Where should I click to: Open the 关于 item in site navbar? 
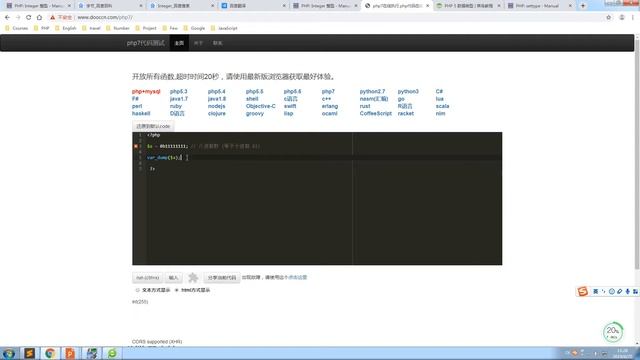tap(198, 43)
